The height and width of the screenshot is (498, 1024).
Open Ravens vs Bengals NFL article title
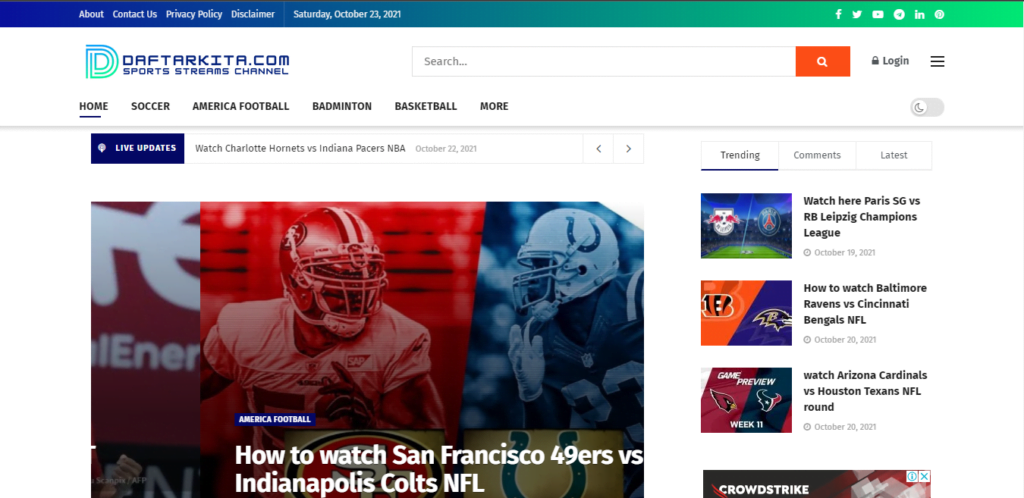pyautogui.click(x=865, y=303)
